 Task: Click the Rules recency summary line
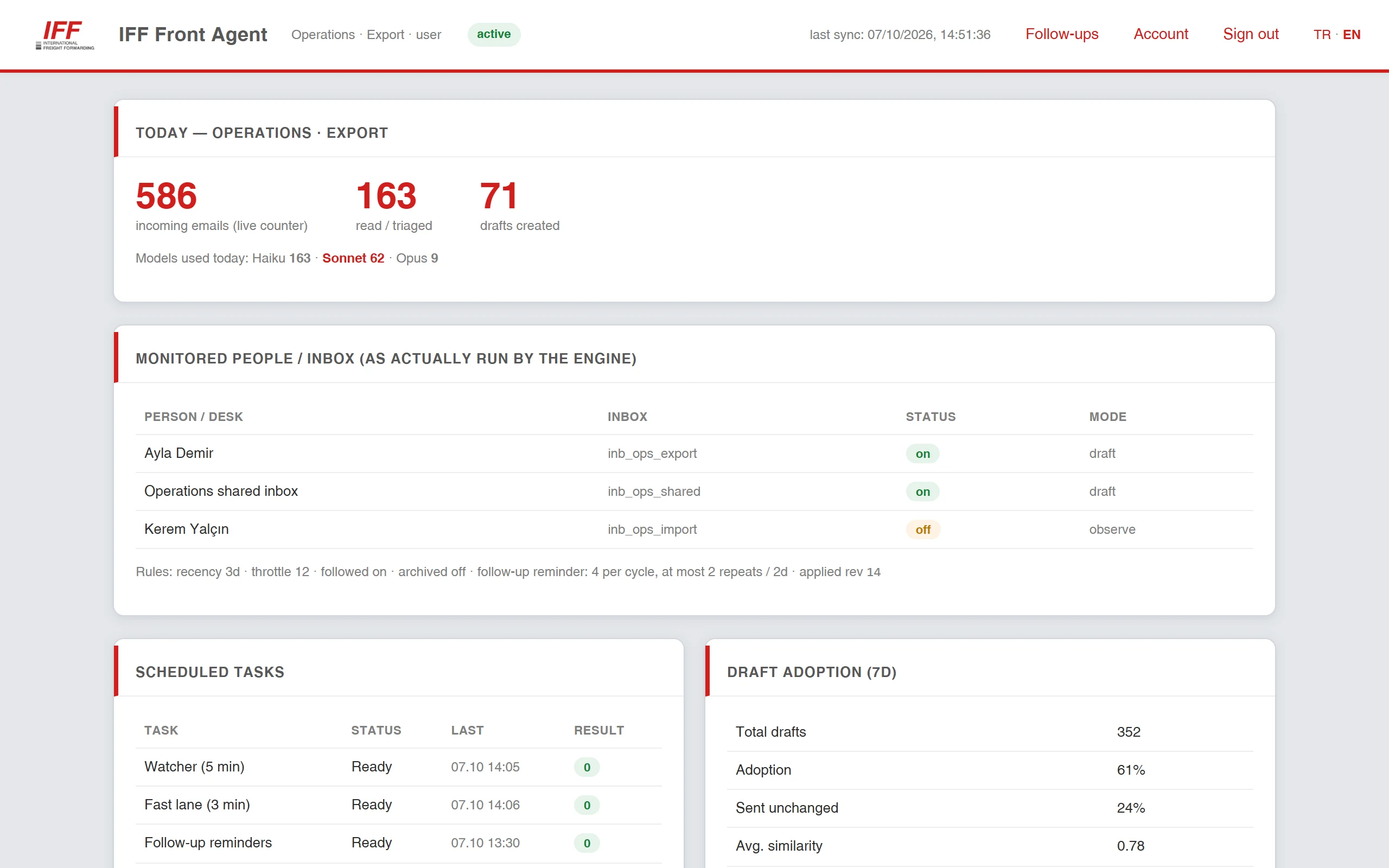click(508, 572)
